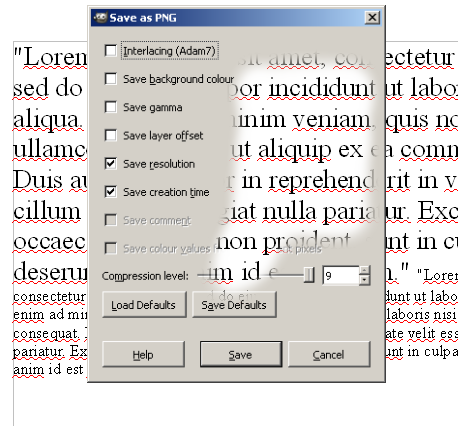Decrease compression level with down arrow
The width and height of the screenshot is (458, 426).
365,280
